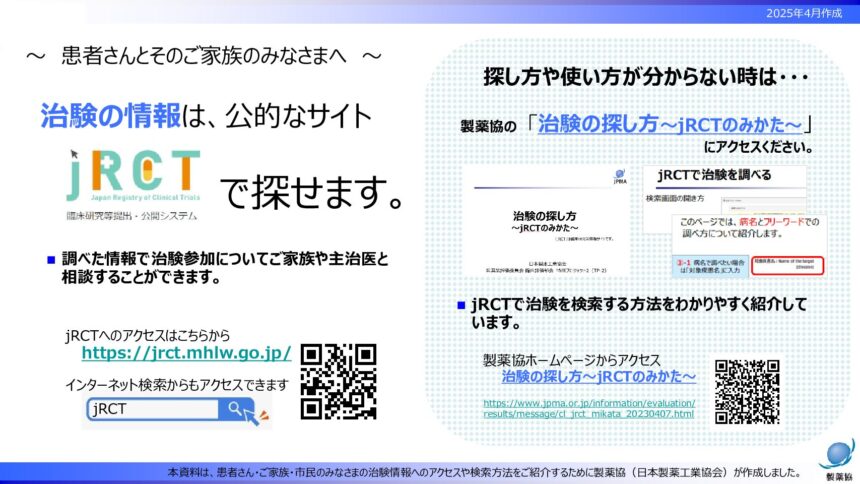
Task: Click the 製薬協の label before the heading link
Action: 488,127
